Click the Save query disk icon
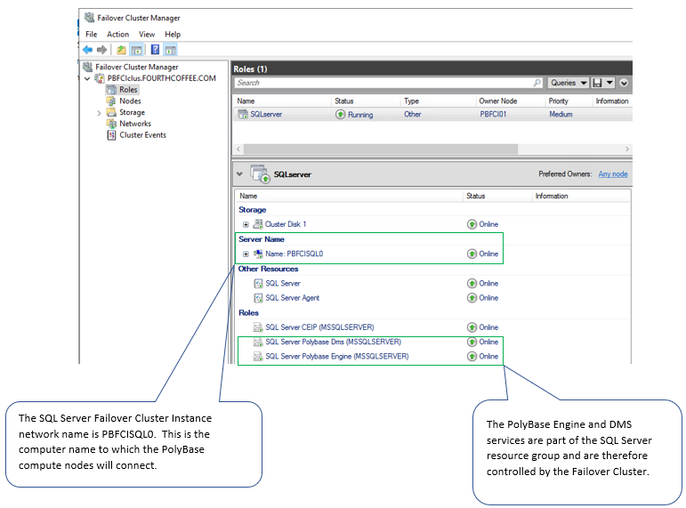The height and width of the screenshot is (508, 686). click(x=597, y=83)
